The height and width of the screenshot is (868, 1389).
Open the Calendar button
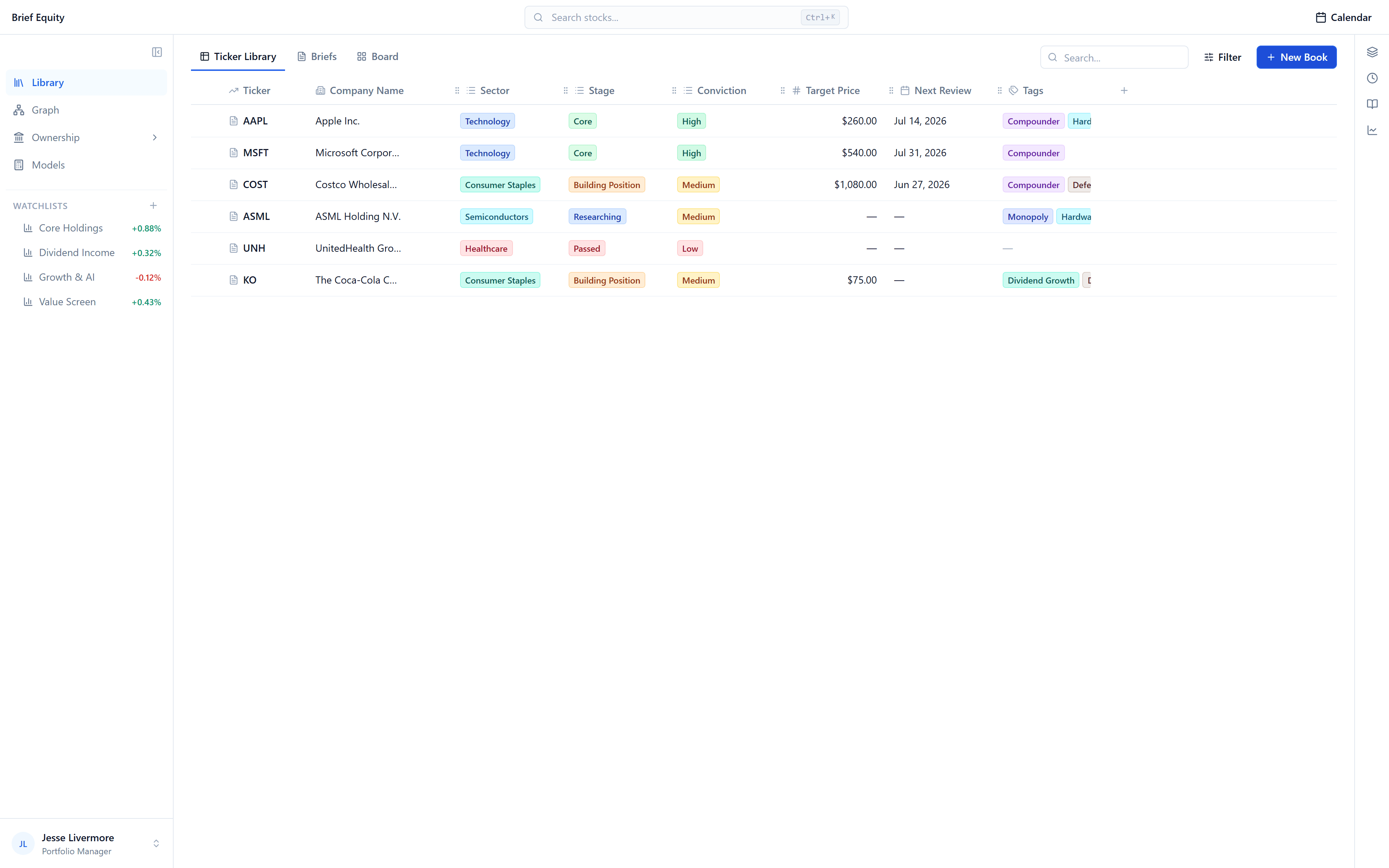(1343, 17)
